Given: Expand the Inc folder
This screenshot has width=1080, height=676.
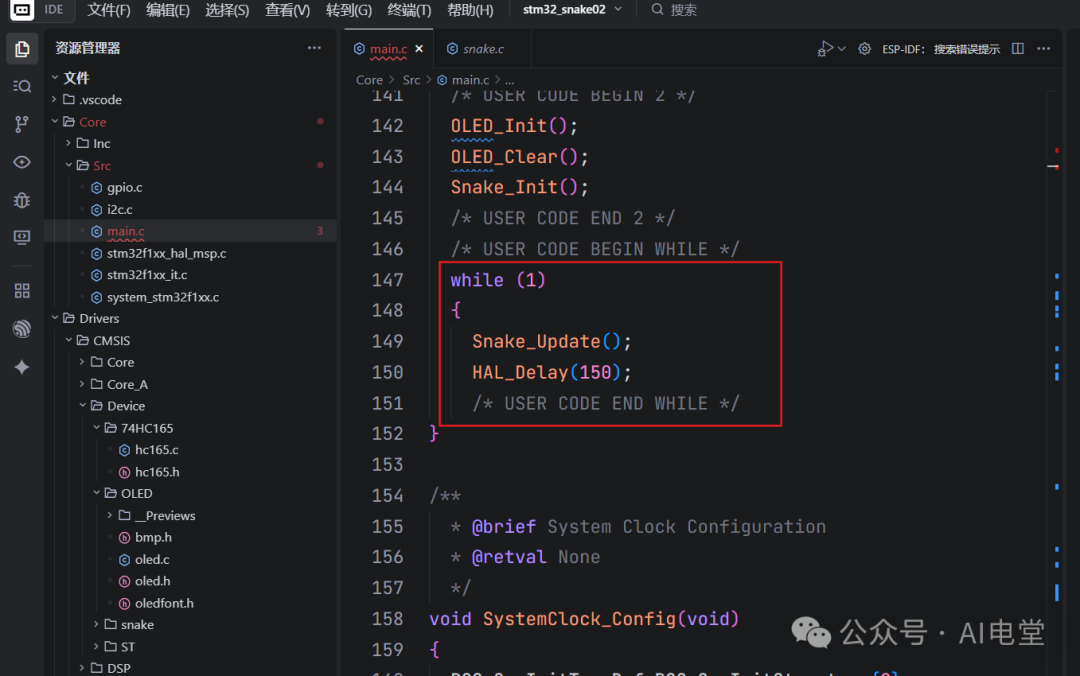Looking at the screenshot, I should click(x=69, y=144).
